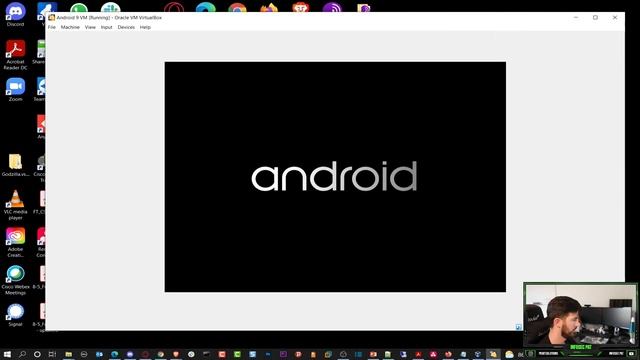Select the VLC media player shortcut
Screen dimensions: 640x360
(16, 205)
